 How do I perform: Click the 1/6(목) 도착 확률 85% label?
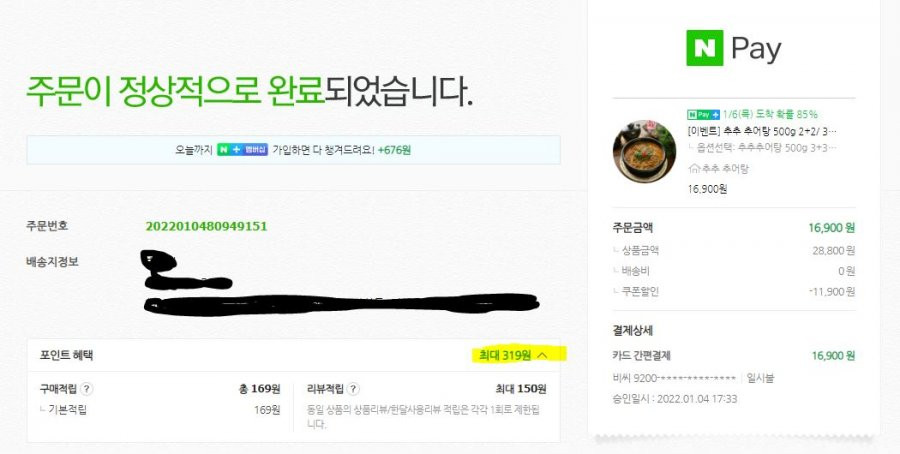pyautogui.click(x=770, y=114)
